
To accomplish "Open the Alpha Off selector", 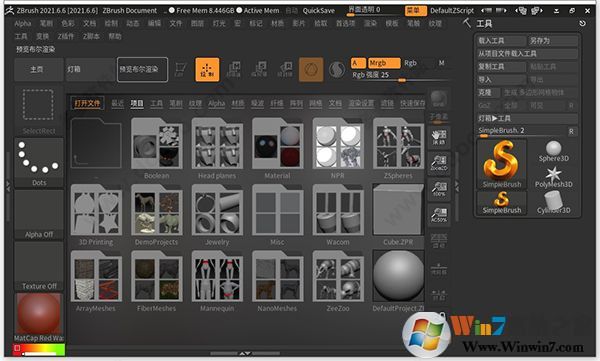I will 39,214.
